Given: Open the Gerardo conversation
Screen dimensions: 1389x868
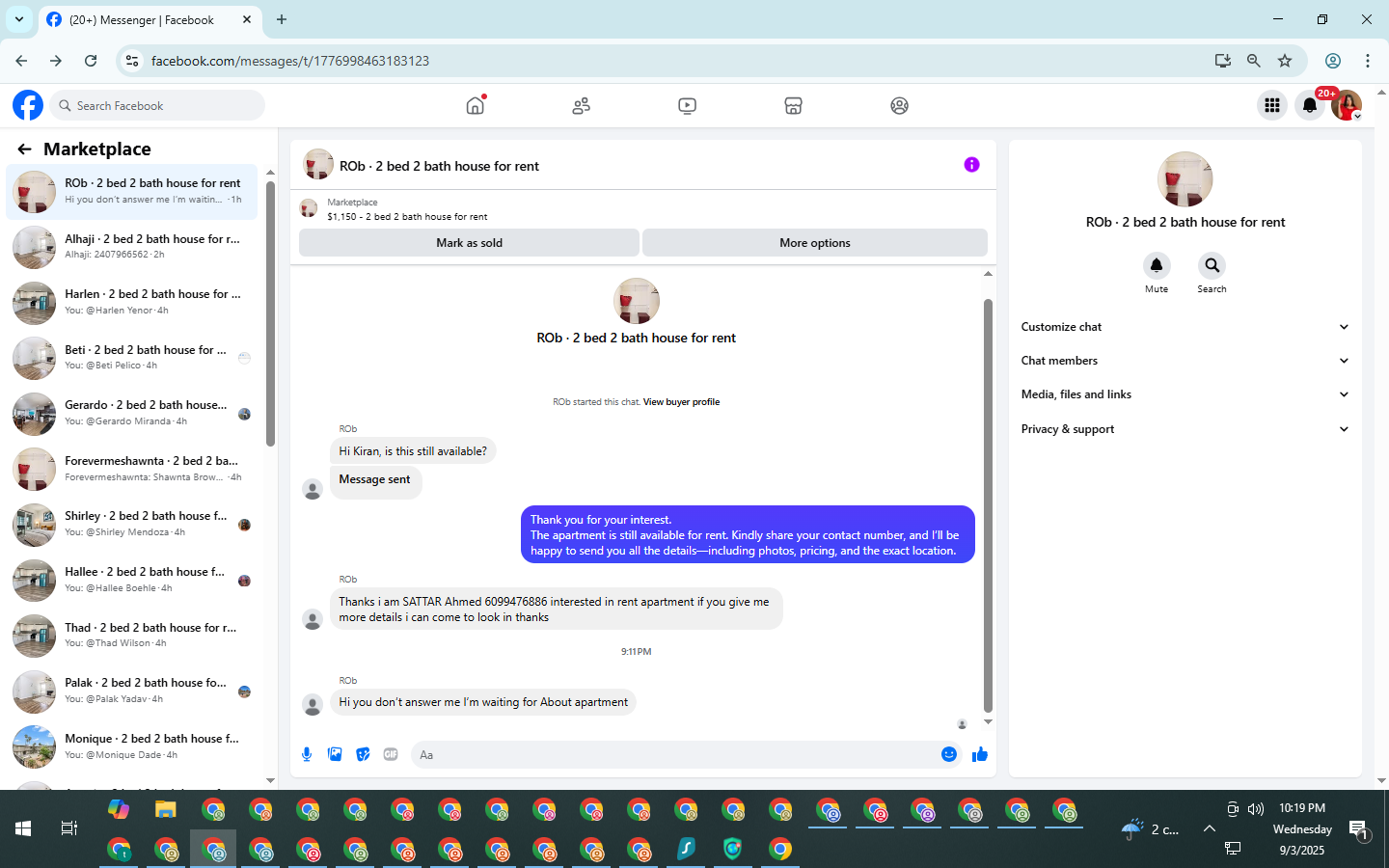Looking at the screenshot, I should (x=132, y=413).
